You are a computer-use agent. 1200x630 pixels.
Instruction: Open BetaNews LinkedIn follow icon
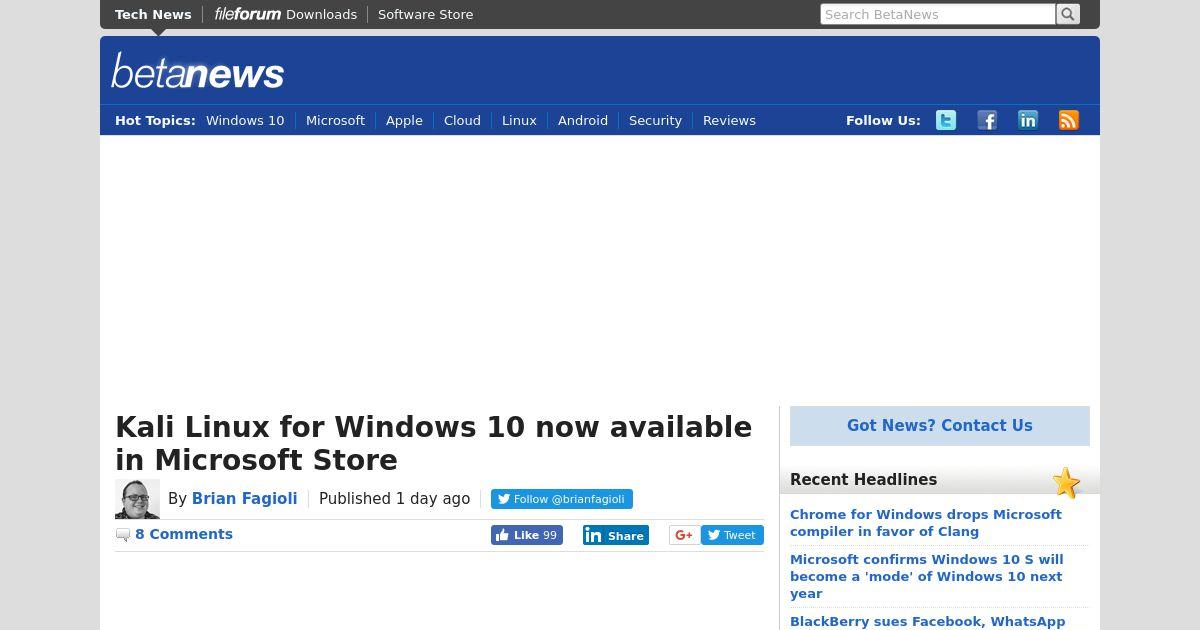tap(1028, 120)
